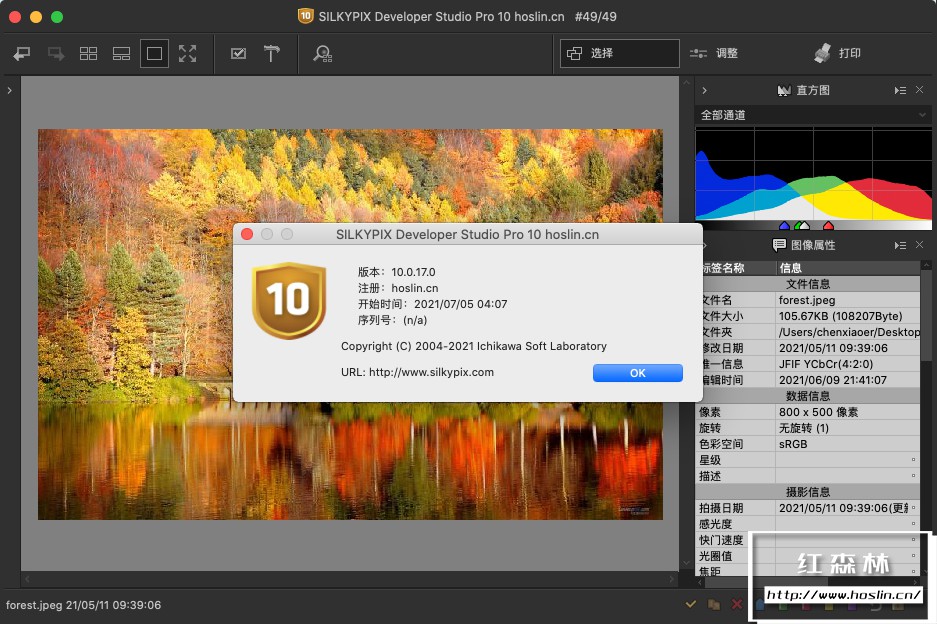Click the magnifier search thumbnails icon
This screenshot has height=624, width=937.
click(x=322, y=54)
